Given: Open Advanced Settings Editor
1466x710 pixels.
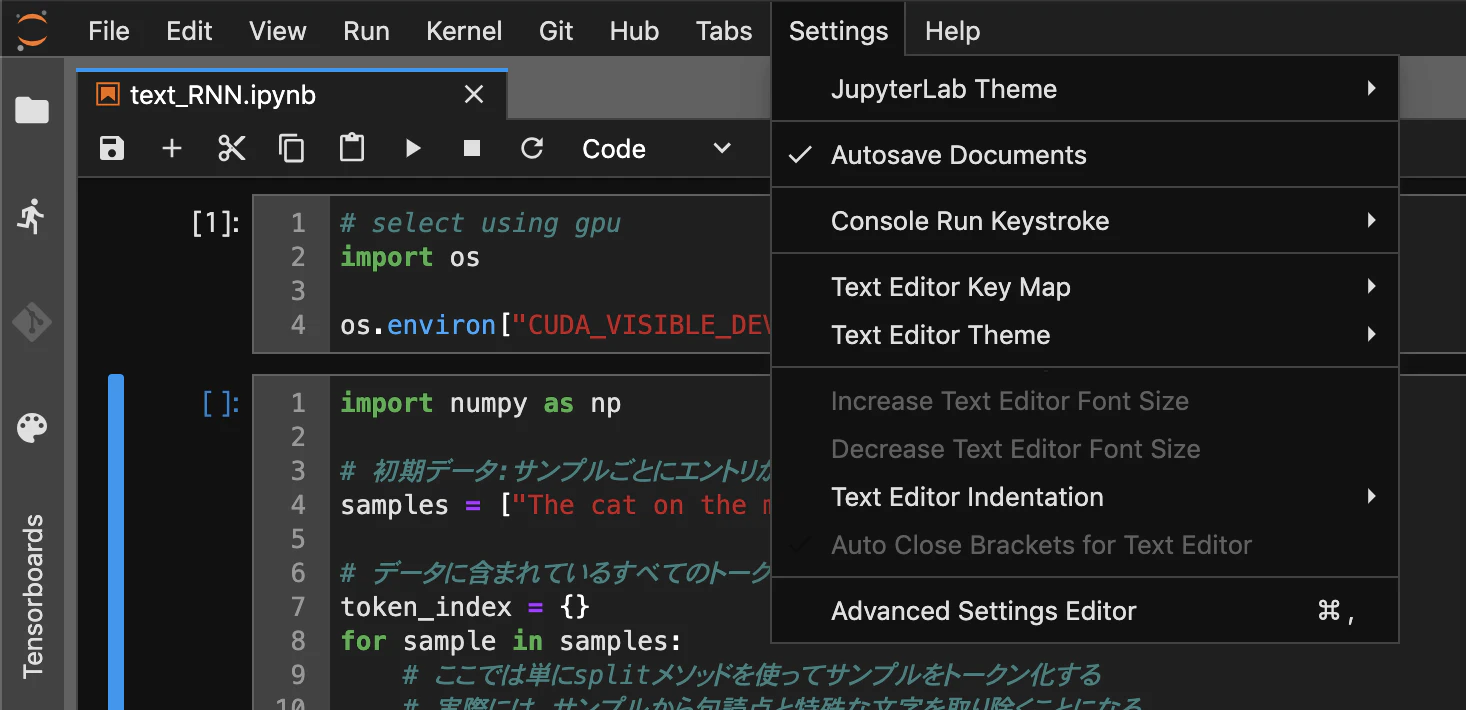Looking at the screenshot, I should [x=1084, y=611].
